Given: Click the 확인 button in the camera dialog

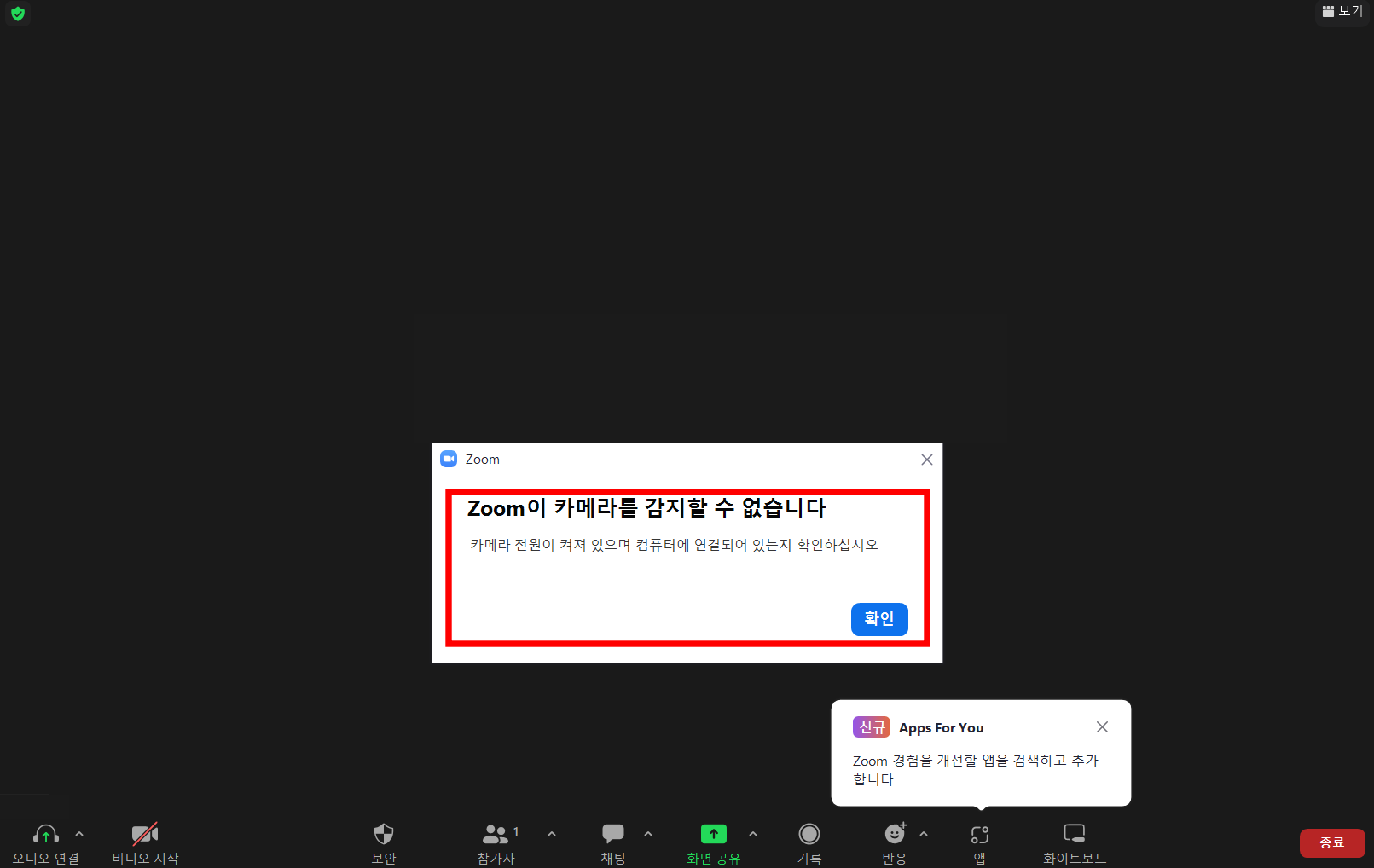Looking at the screenshot, I should 879,619.
